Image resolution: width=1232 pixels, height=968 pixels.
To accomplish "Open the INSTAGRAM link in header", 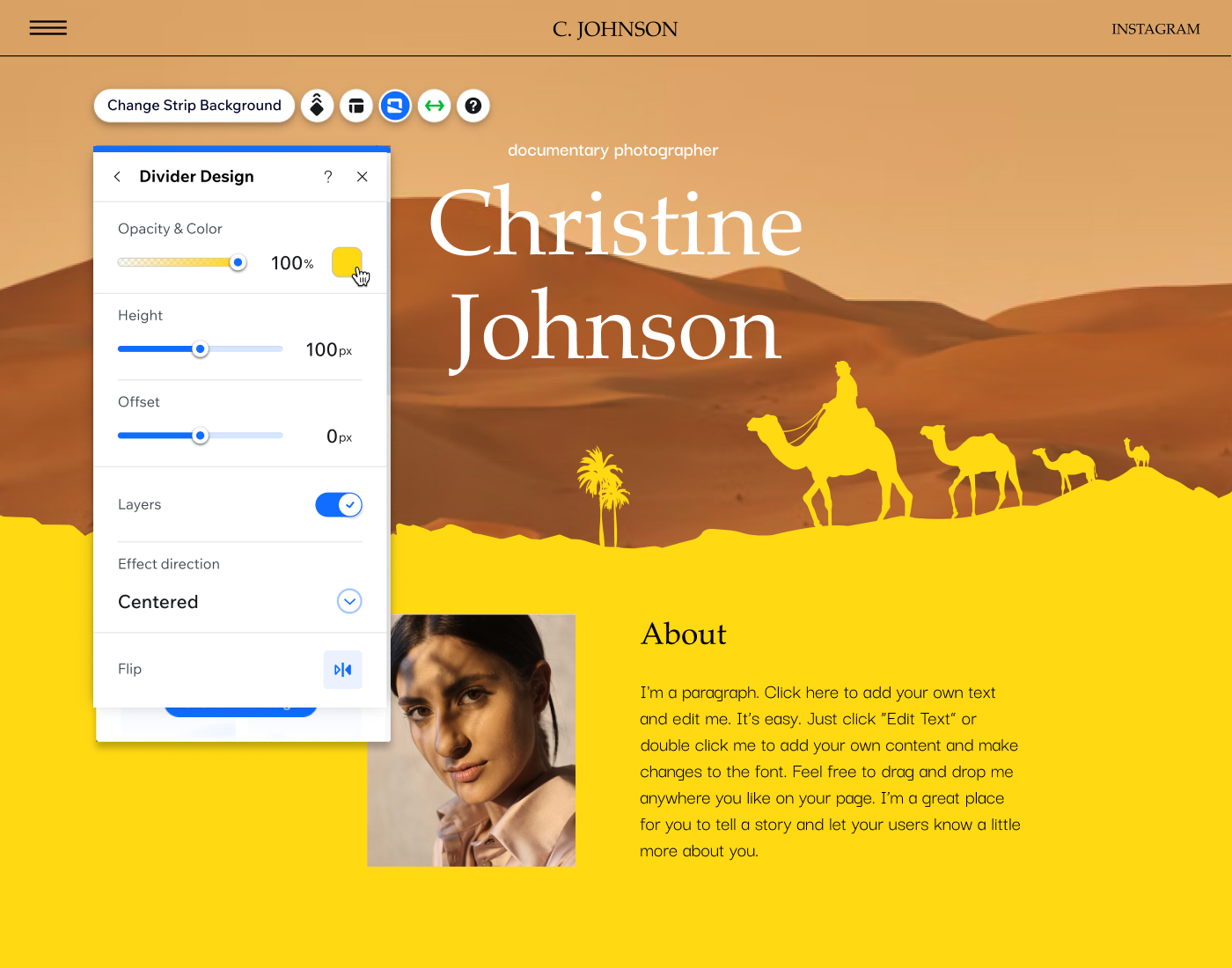I will click(1155, 29).
